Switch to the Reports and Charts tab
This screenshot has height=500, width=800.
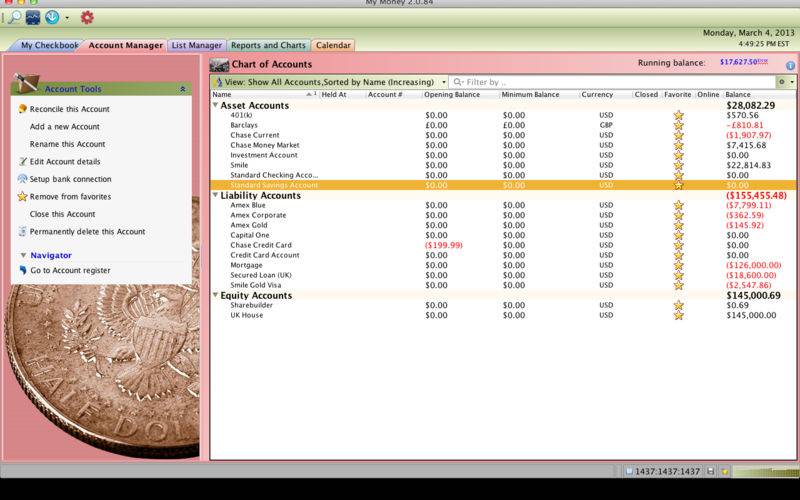268,45
